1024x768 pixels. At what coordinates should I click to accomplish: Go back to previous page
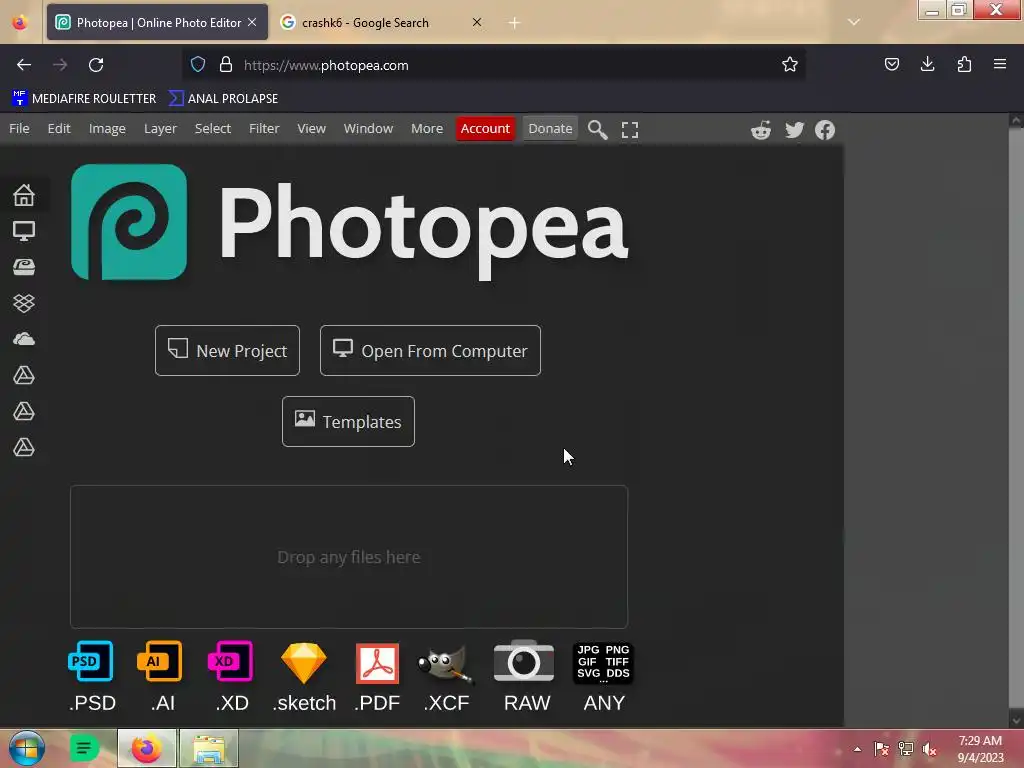coord(24,65)
